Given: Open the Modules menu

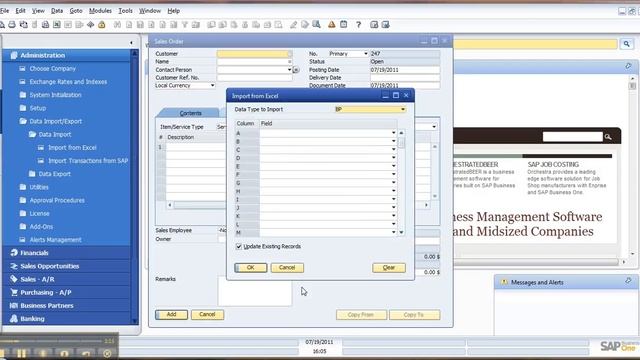Looking at the screenshot, I should (x=100, y=11).
